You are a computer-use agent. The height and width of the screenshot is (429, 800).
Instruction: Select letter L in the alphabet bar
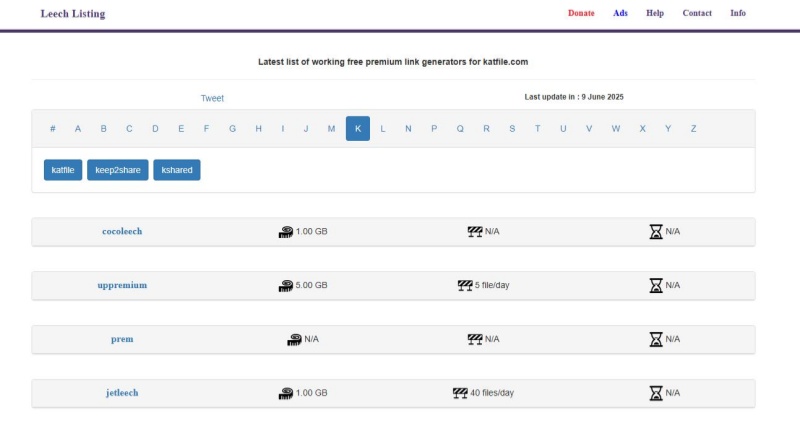(x=383, y=129)
